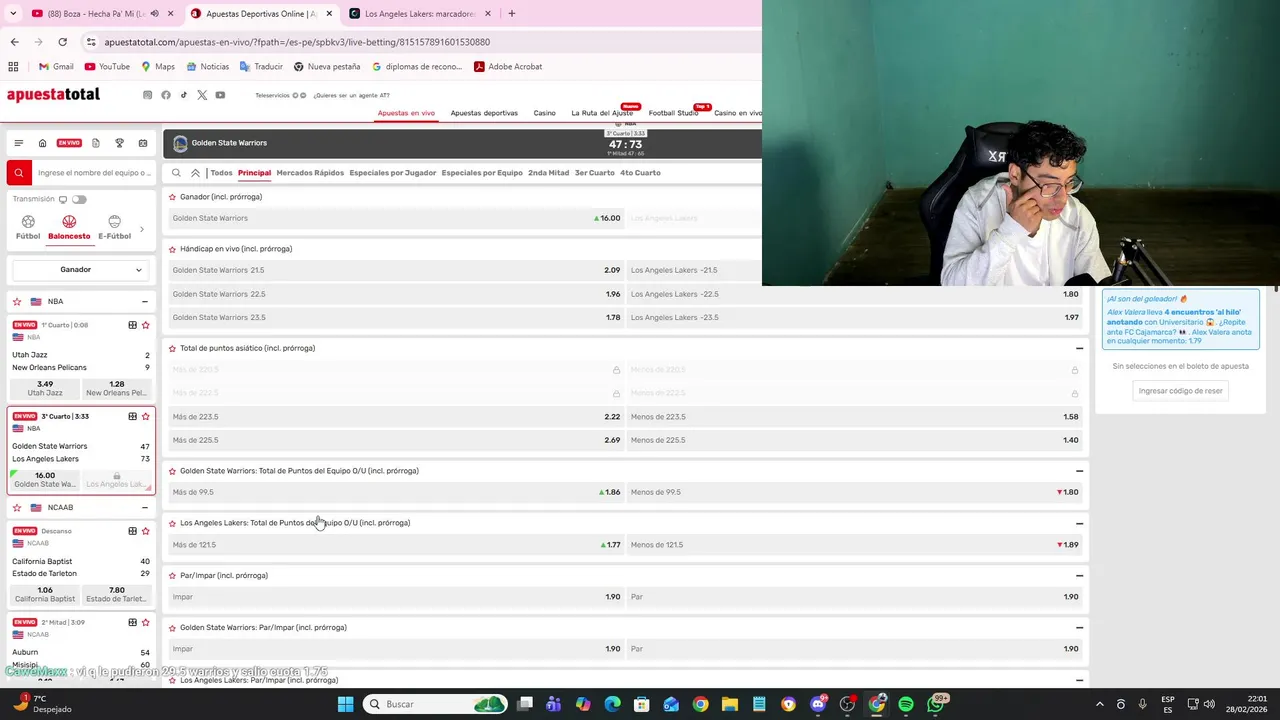
Task: Favorite Utah Jazz match star icon
Action: [x=145, y=325]
